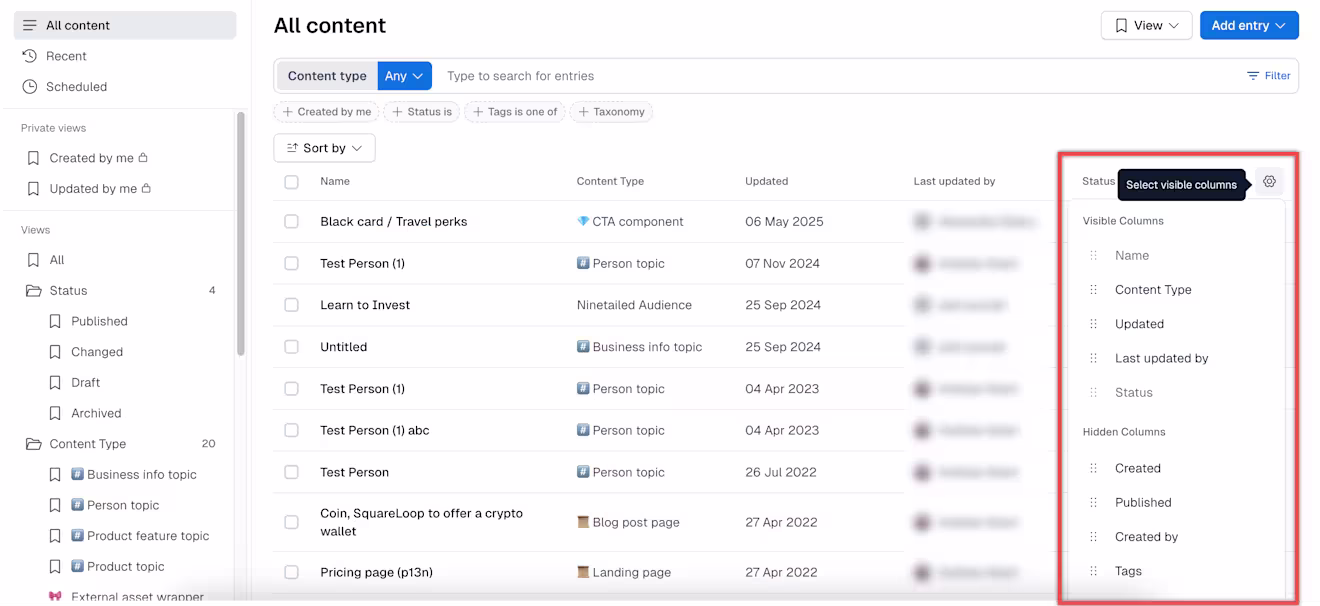Click drag handle for Created column
This screenshot has width=1320, height=606.
pos(1093,468)
